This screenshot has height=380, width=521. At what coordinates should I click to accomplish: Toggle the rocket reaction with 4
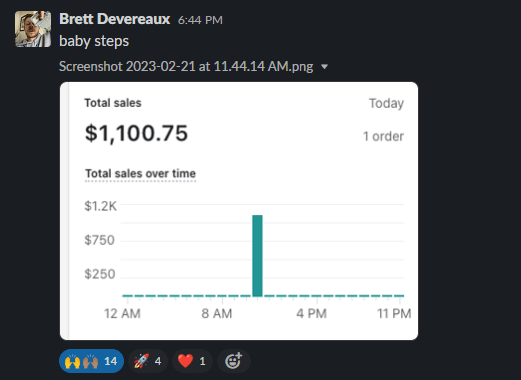click(x=148, y=361)
